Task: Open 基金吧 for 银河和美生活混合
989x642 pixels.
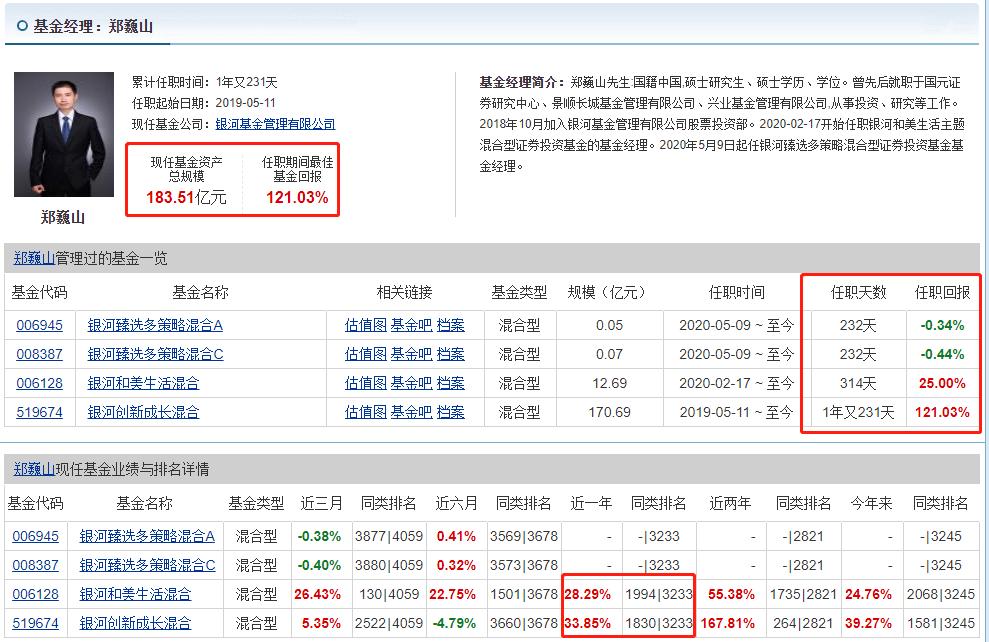Action: tap(410, 382)
